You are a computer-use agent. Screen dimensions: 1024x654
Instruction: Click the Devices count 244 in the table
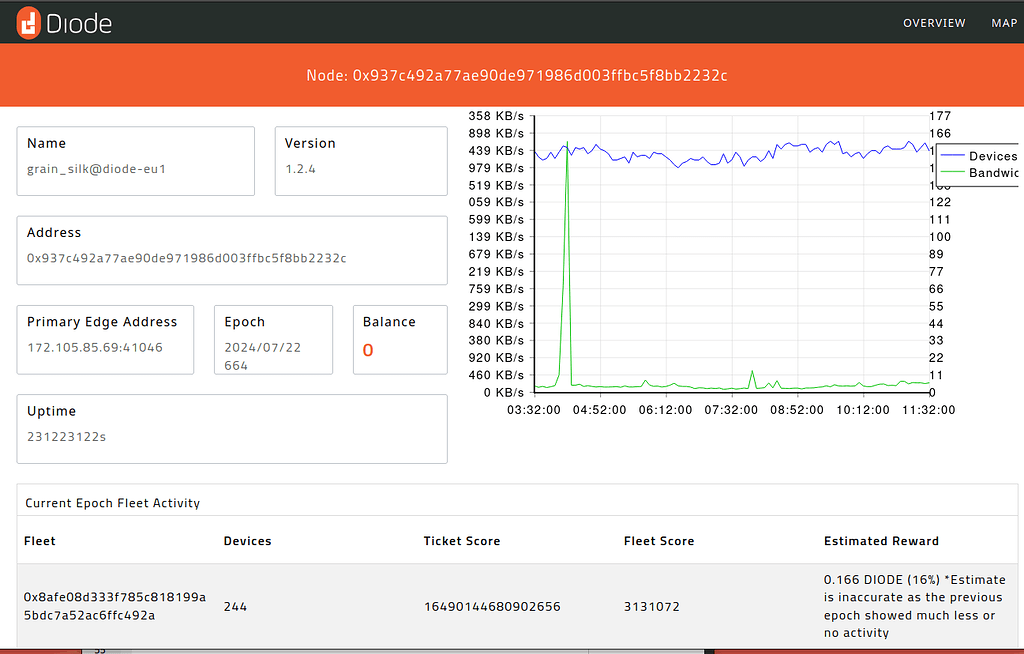click(x=235, y=606)
